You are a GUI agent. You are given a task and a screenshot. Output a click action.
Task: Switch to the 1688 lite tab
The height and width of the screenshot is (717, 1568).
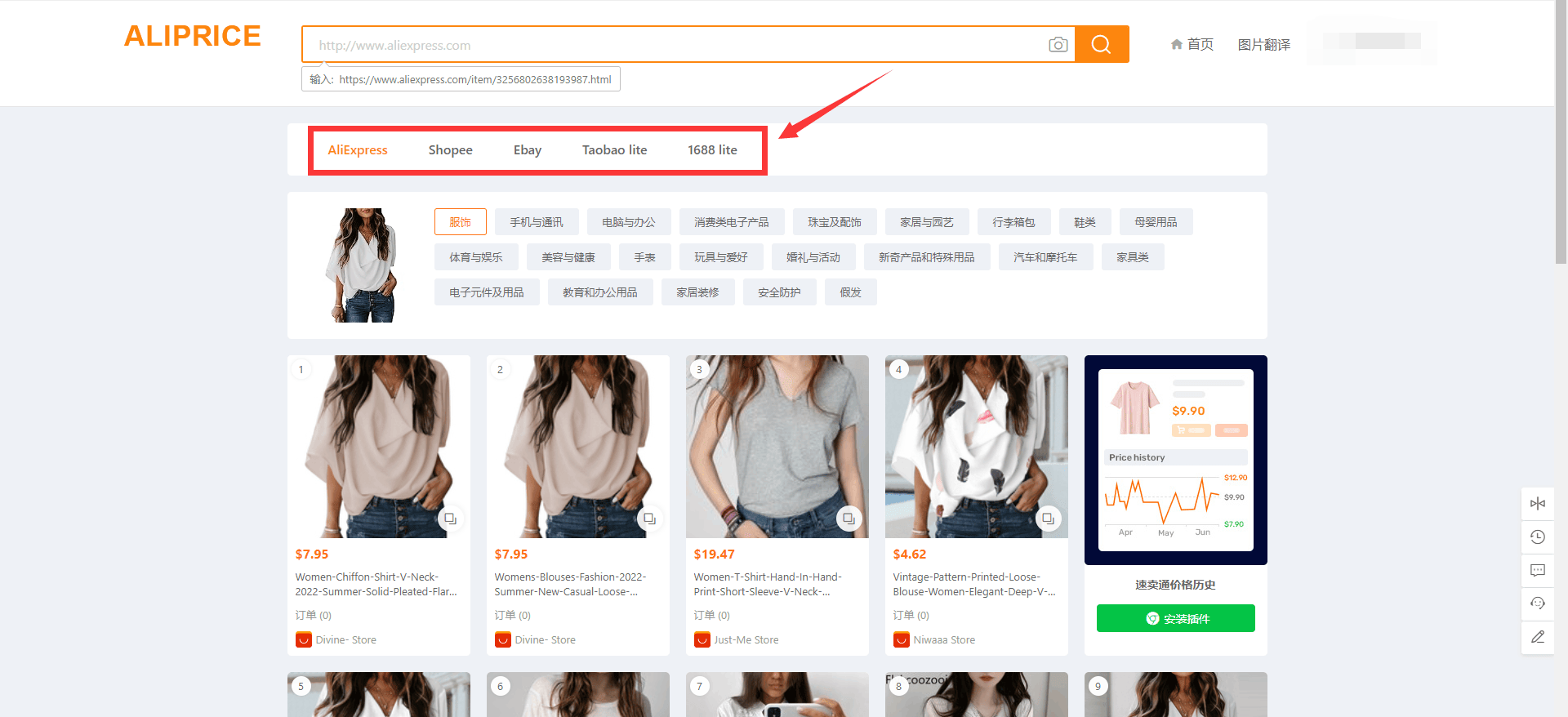712,150
